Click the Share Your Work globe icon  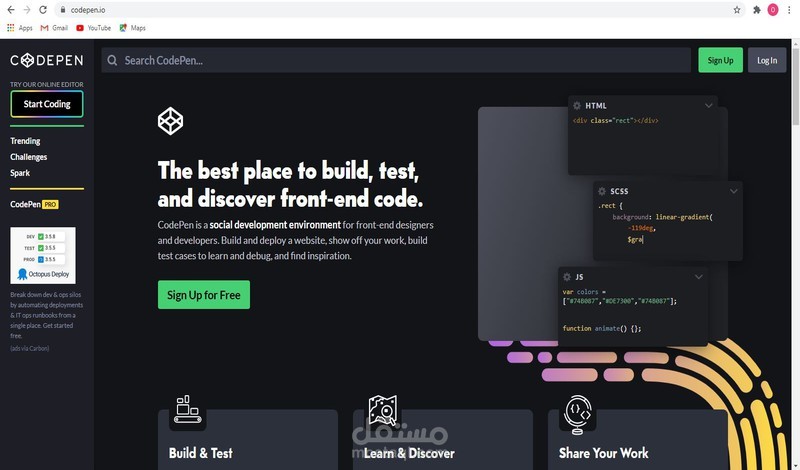point(578,414)
